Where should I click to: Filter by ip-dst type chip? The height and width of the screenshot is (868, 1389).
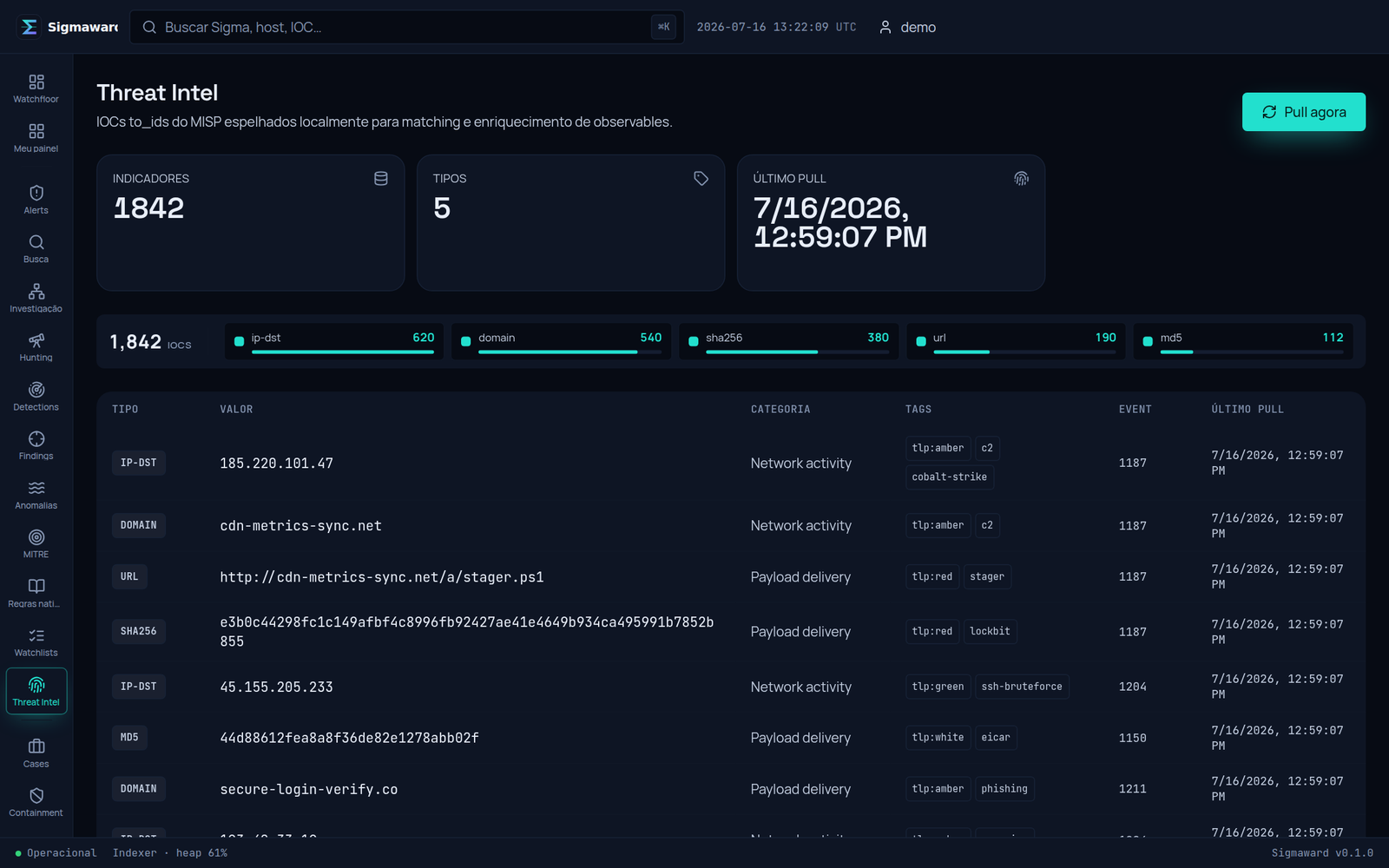pos(334,341)
